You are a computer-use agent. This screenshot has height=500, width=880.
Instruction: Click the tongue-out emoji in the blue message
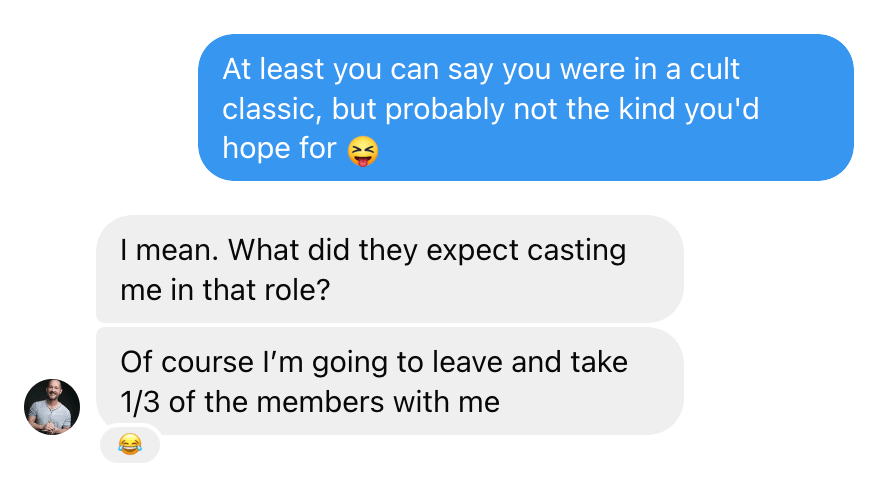(x=364, y=151)
